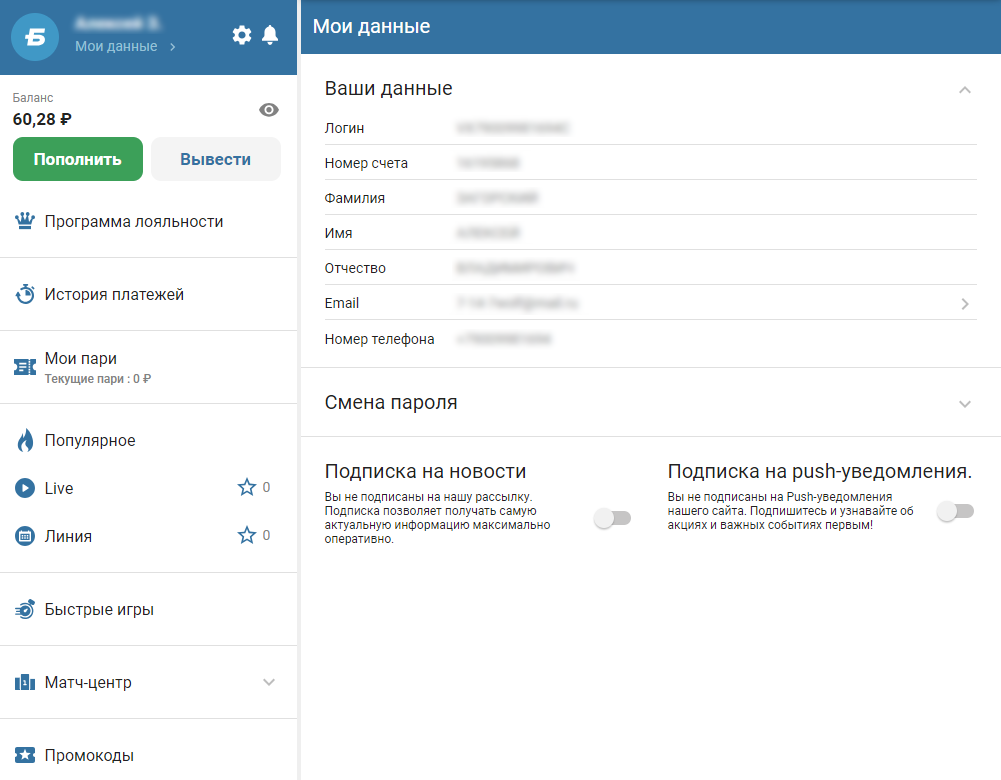Click the green Пополнить button
Viewport: 1001px width, 780px height.
(x=78, y=159)
